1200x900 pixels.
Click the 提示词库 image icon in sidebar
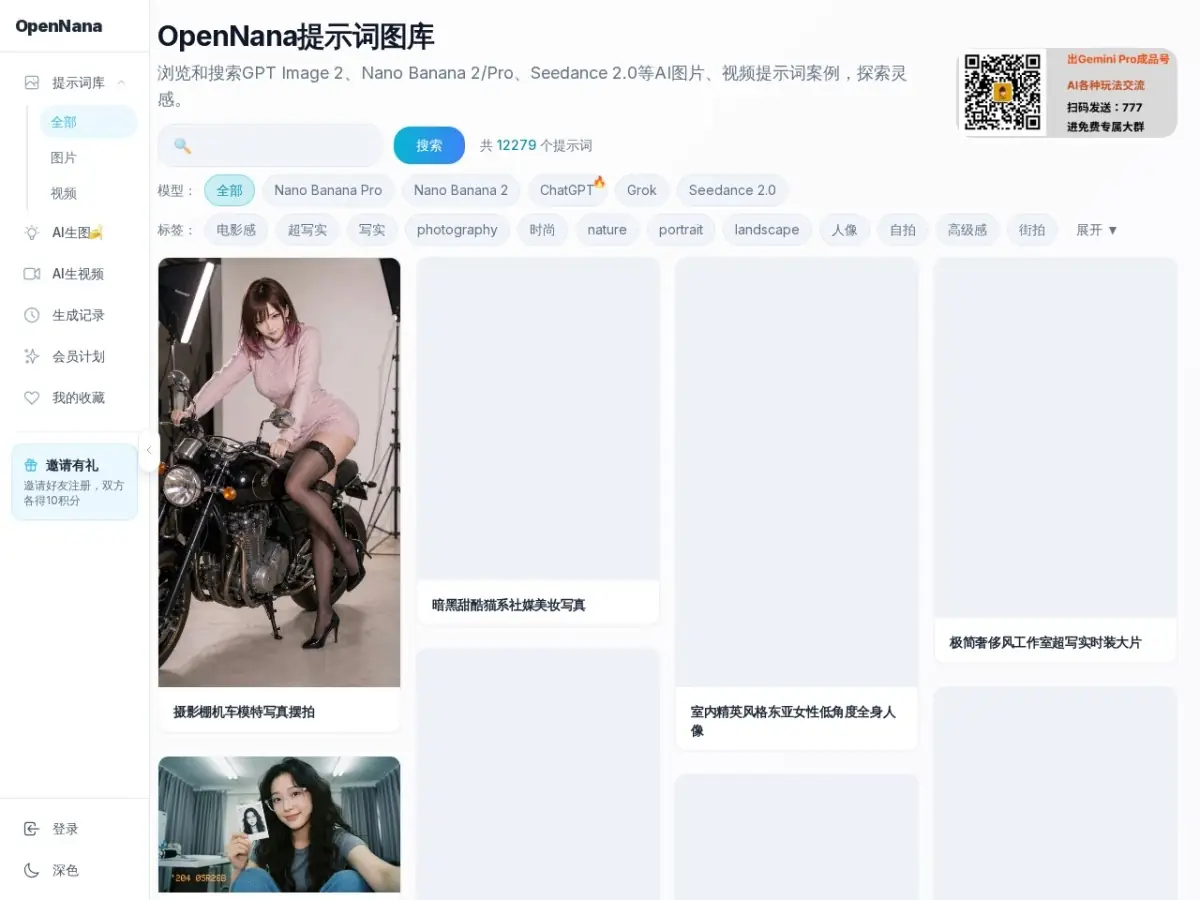(32, 83)
